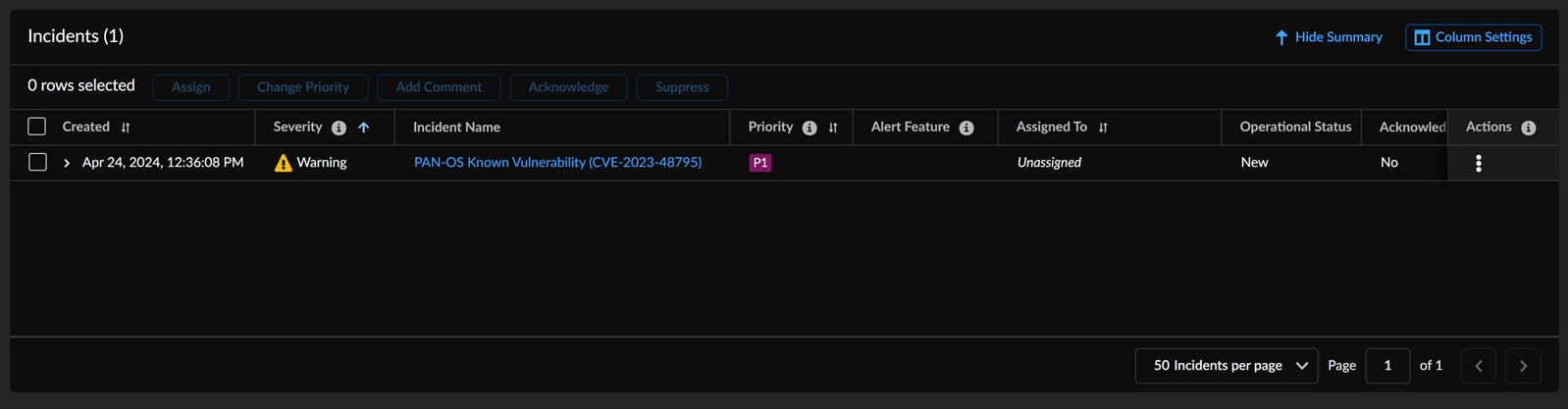Click the Severity column info icon

pos(339,128)
